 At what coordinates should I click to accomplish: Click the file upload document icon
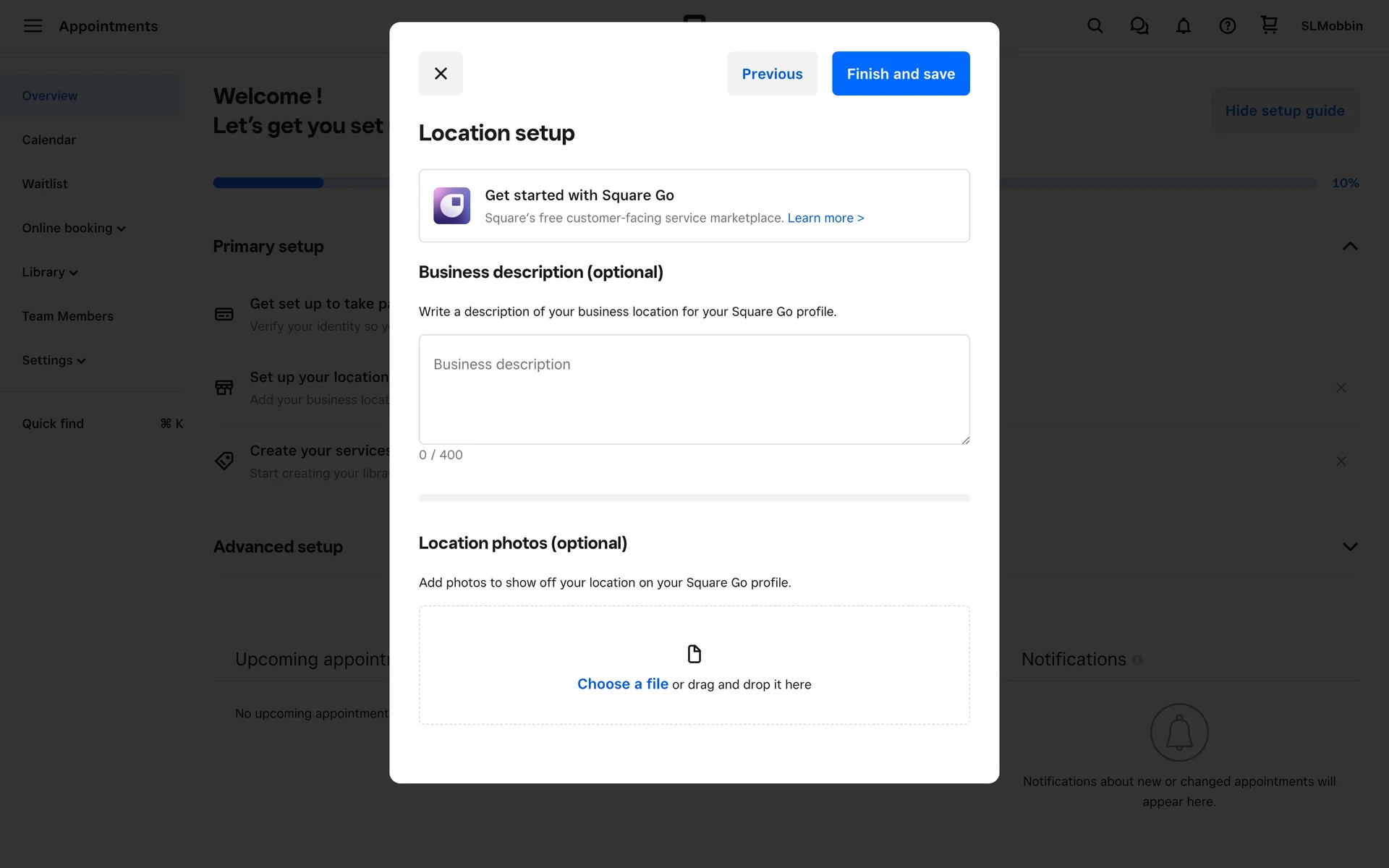[x=694, y=654]
